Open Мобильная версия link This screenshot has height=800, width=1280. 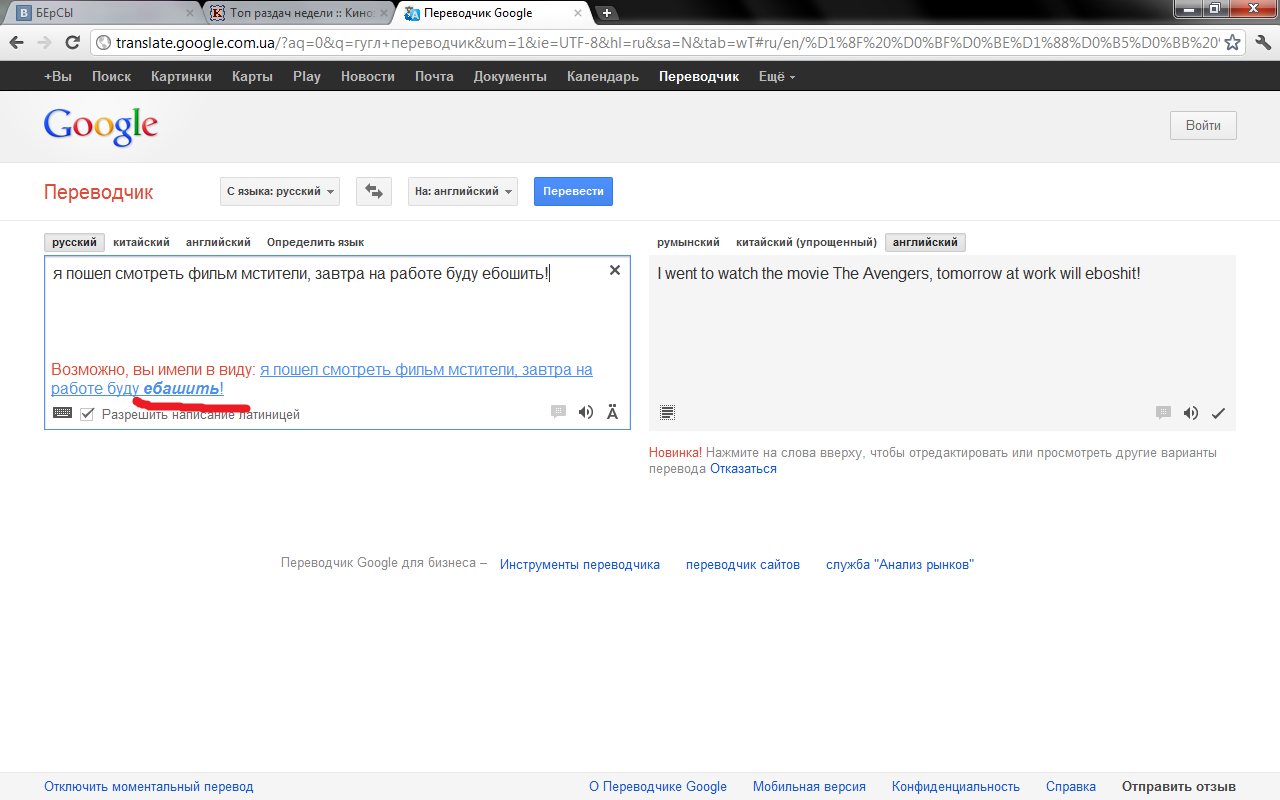[809, 787]
